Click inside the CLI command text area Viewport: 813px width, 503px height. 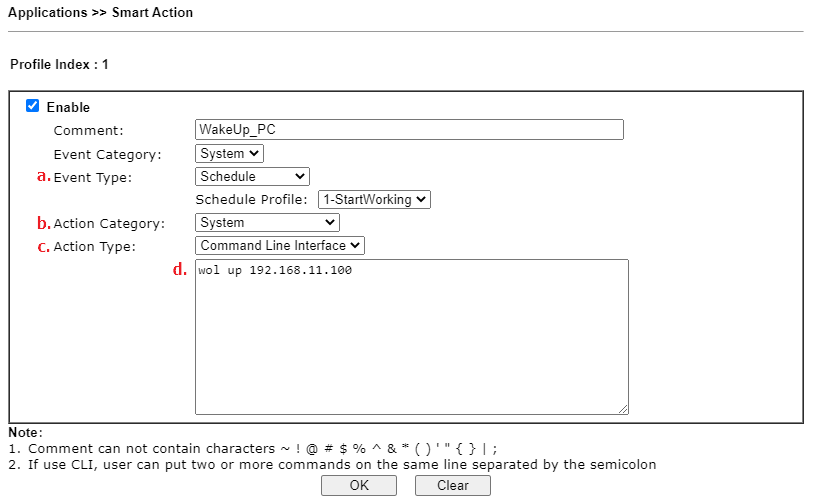pos(412,337)
